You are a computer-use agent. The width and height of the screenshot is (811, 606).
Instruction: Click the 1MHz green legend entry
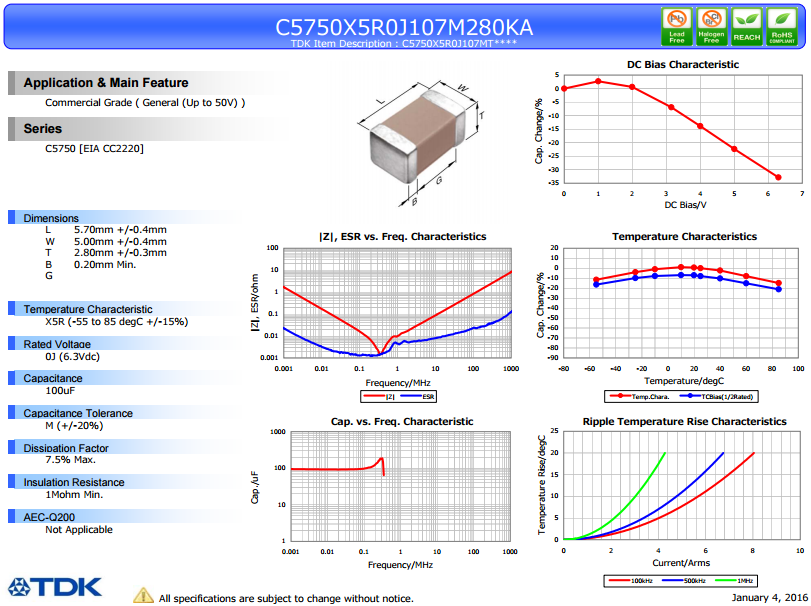(x=734, y=581)
